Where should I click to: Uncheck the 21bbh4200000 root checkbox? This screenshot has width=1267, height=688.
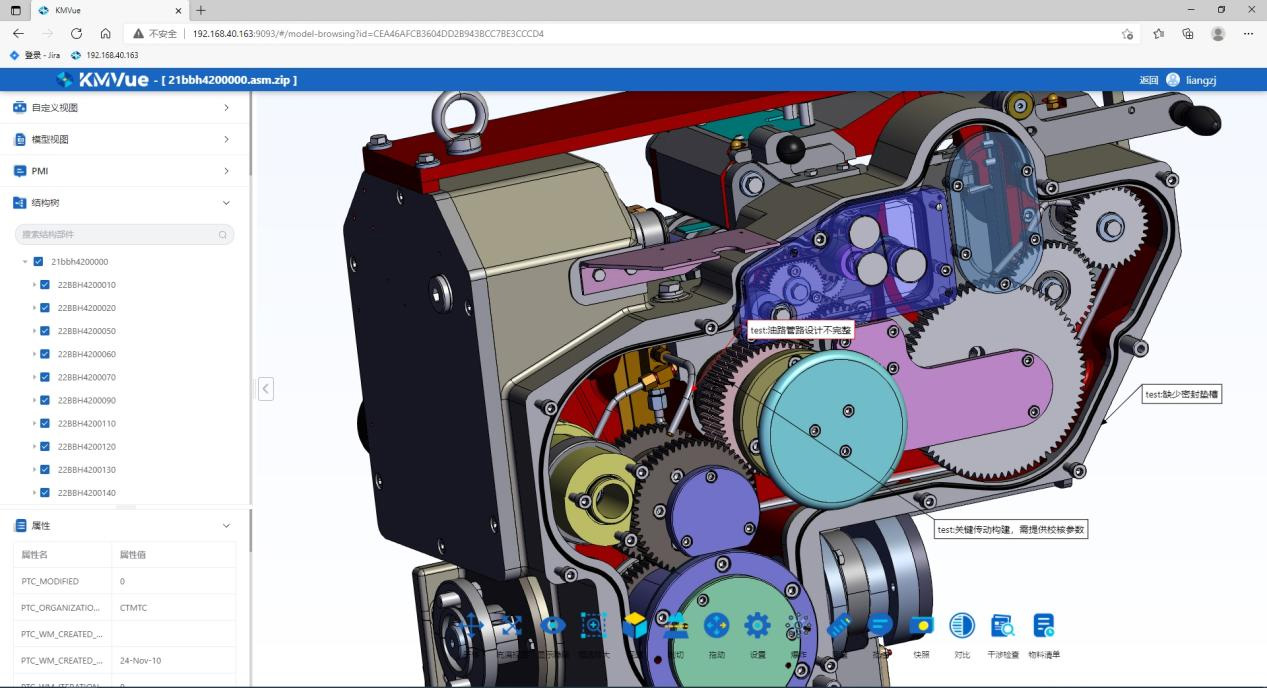(x=38, y=262)
